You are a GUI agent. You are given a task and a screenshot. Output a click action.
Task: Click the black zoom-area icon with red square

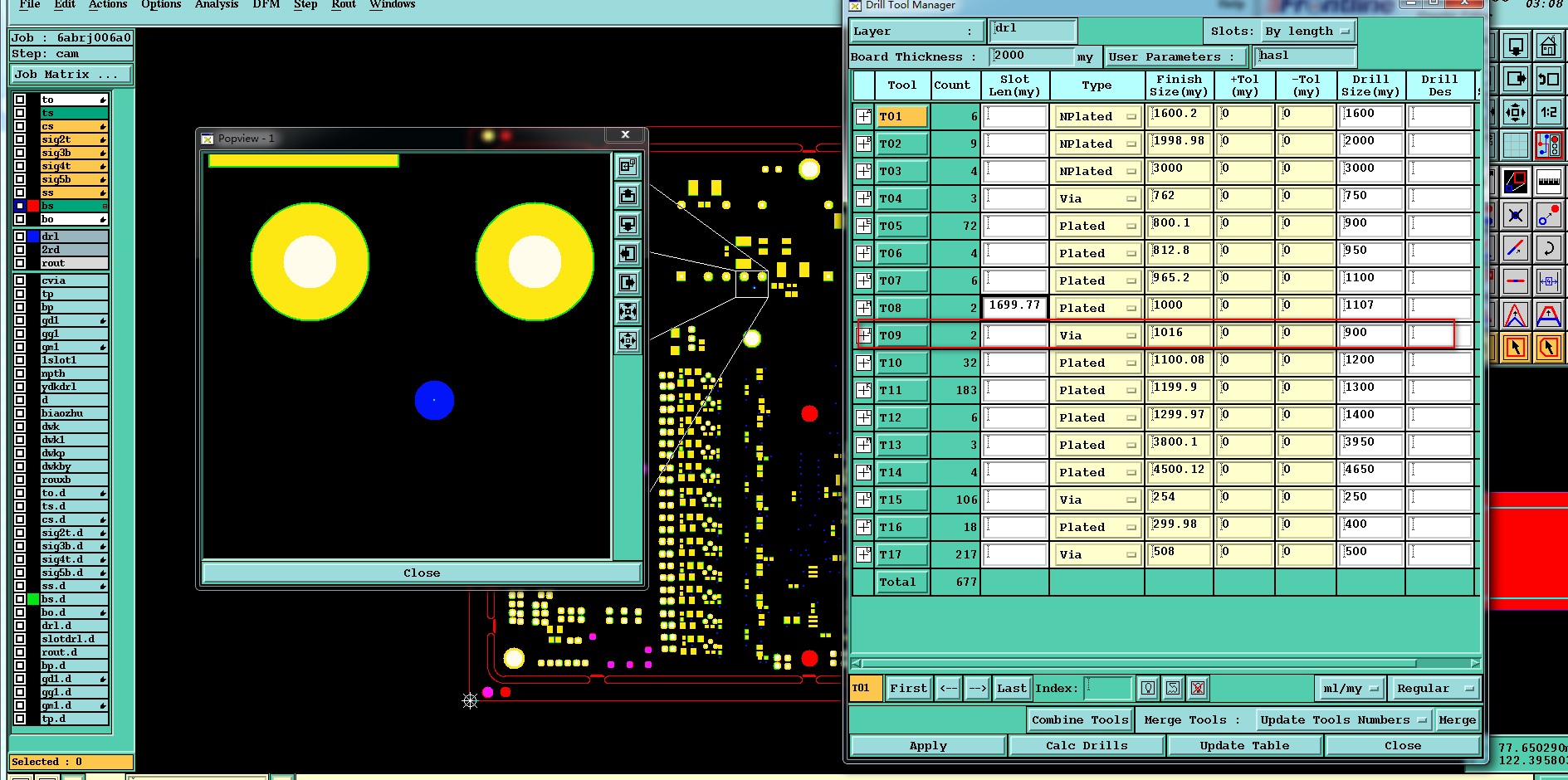[1516, 181]
